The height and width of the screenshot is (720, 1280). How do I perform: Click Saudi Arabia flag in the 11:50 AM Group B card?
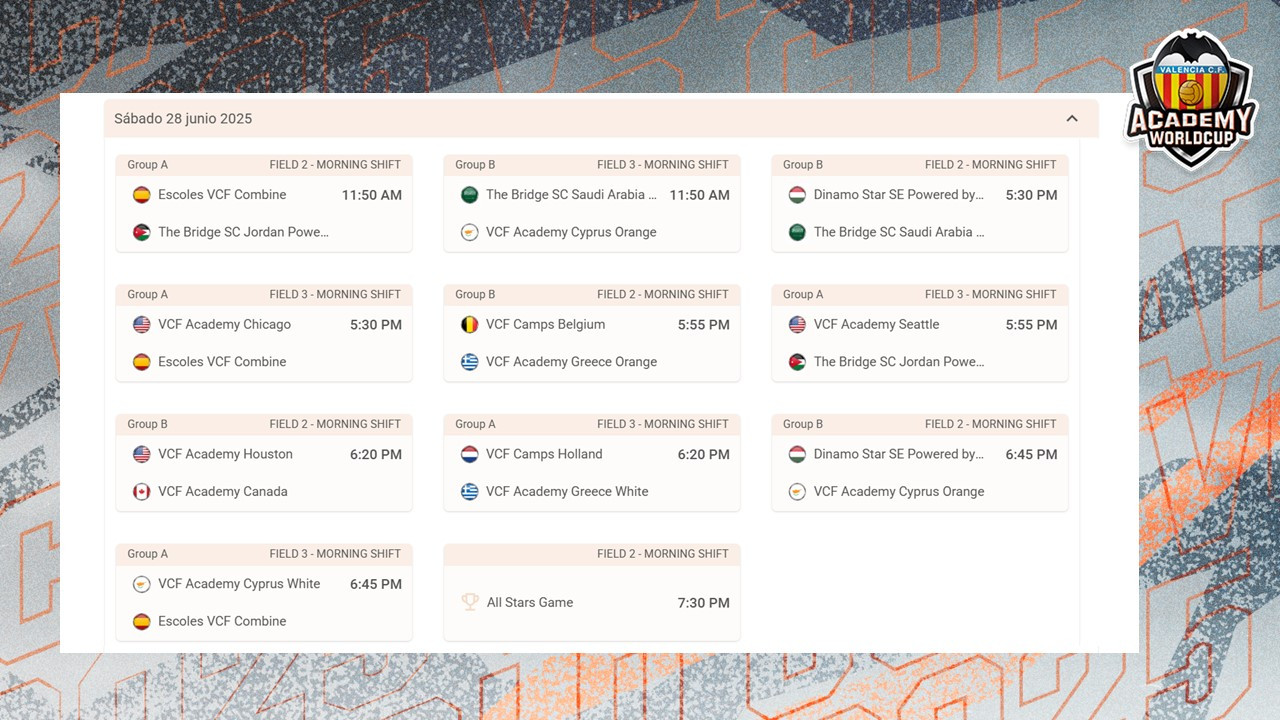click(x=470, y=195)
